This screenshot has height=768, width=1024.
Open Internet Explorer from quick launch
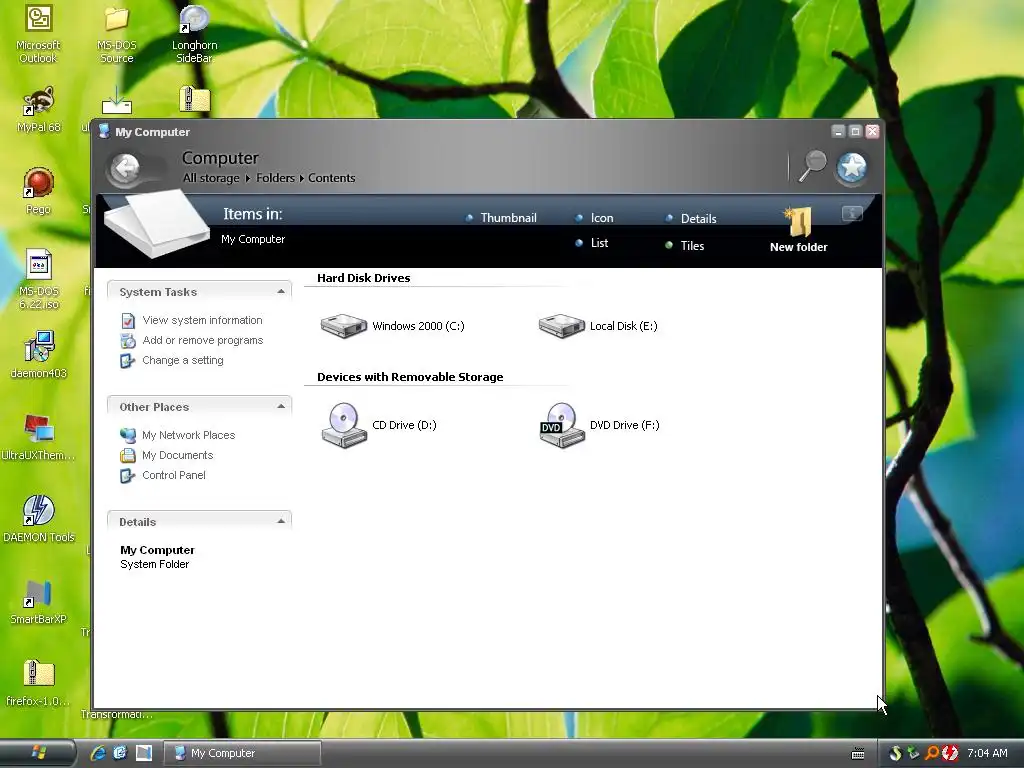[x=98, y=753]
